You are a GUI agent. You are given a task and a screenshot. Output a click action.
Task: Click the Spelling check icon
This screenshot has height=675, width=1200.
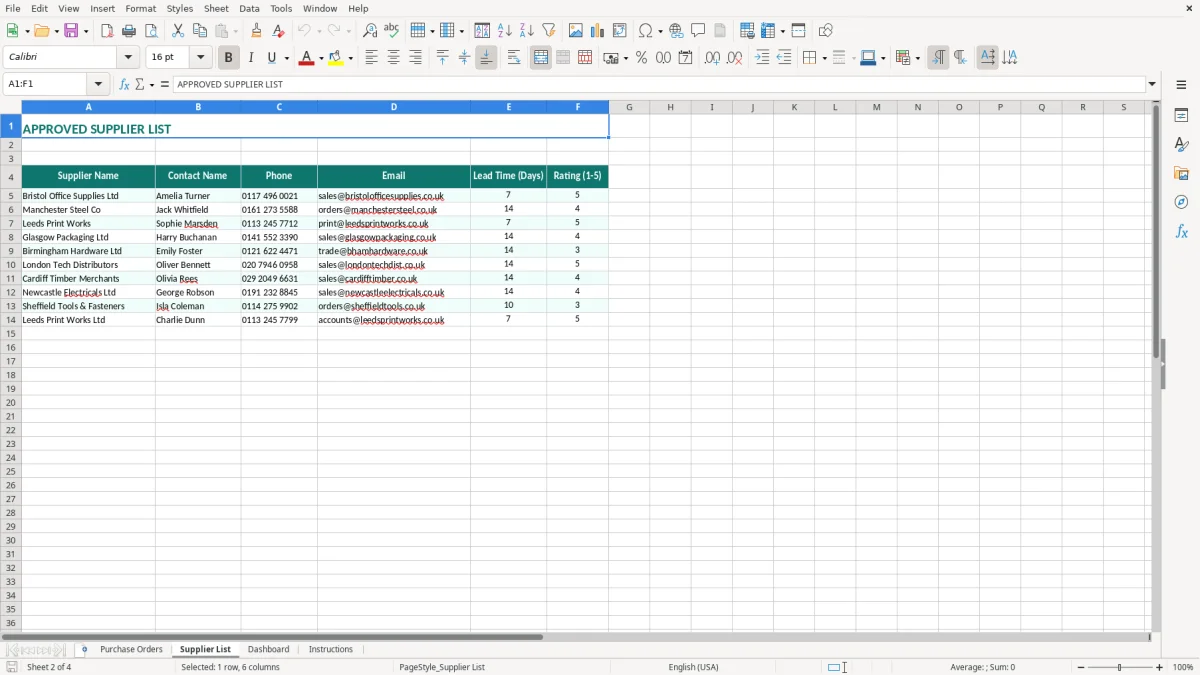[392, 31]
